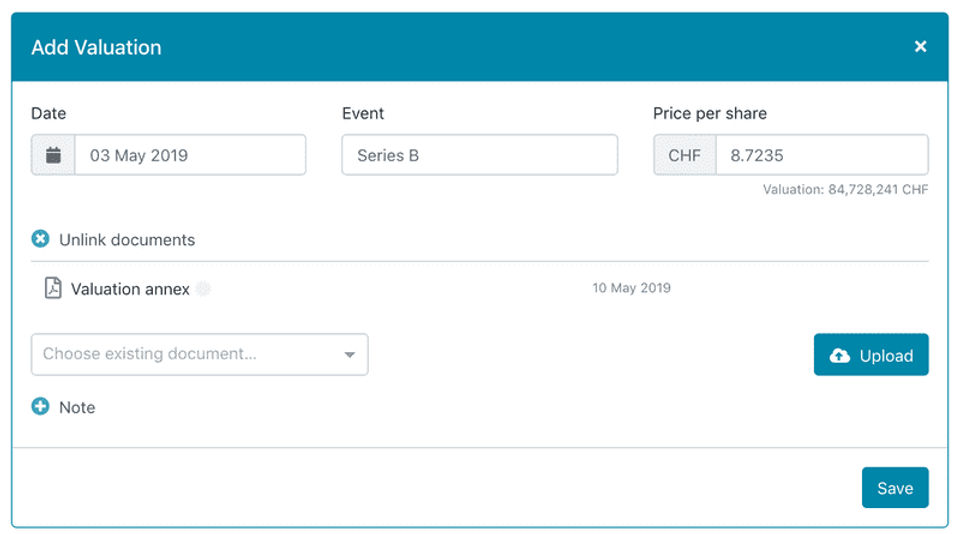The height and width of the screenshot is (534, 960).
Task: Expand the Note section via its label
Action: pyautogui.click(x=77, y=408)
